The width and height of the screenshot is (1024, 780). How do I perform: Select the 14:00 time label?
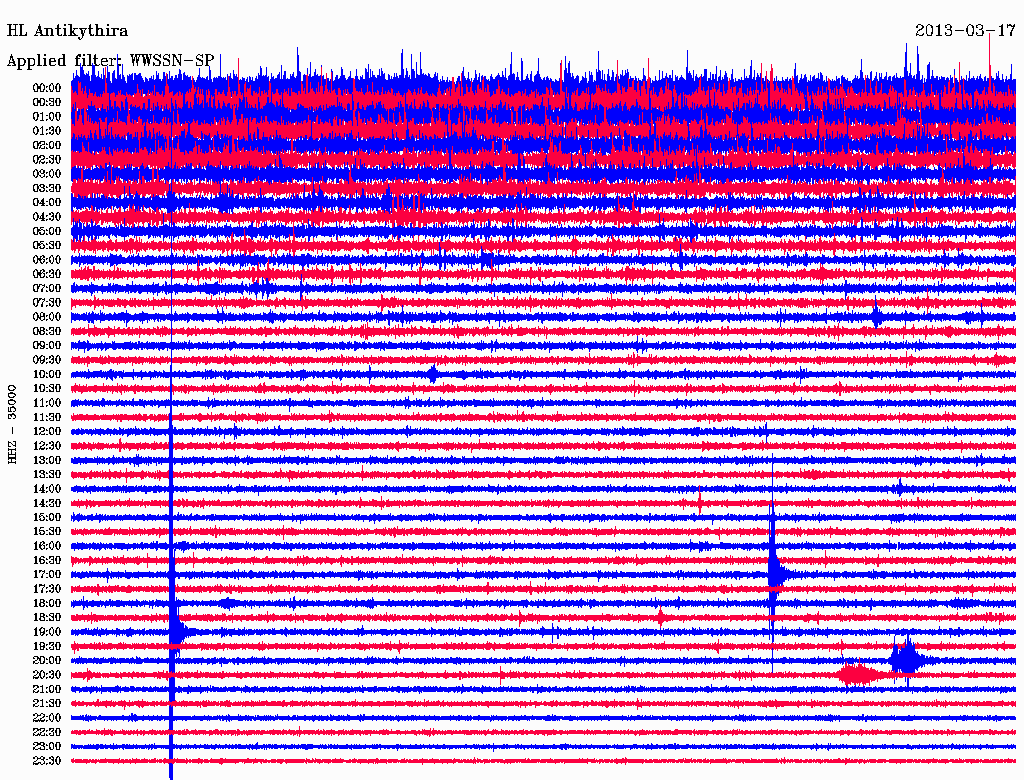47,489
